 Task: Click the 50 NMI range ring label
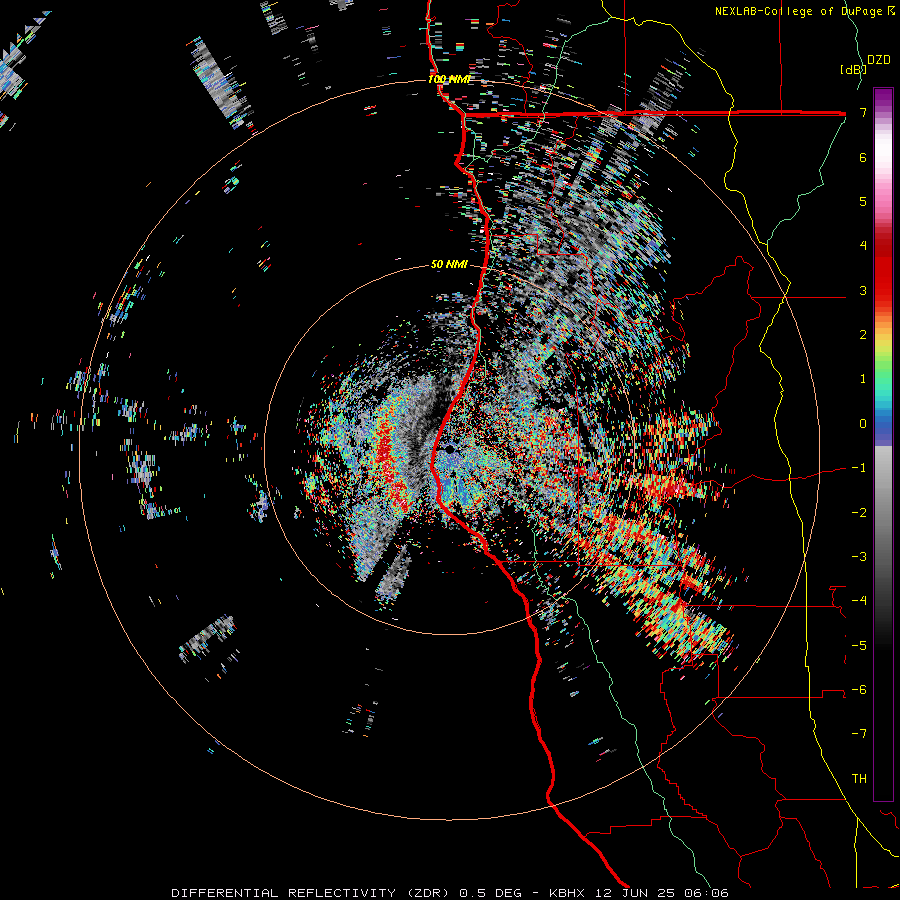(x=449, y=265)
